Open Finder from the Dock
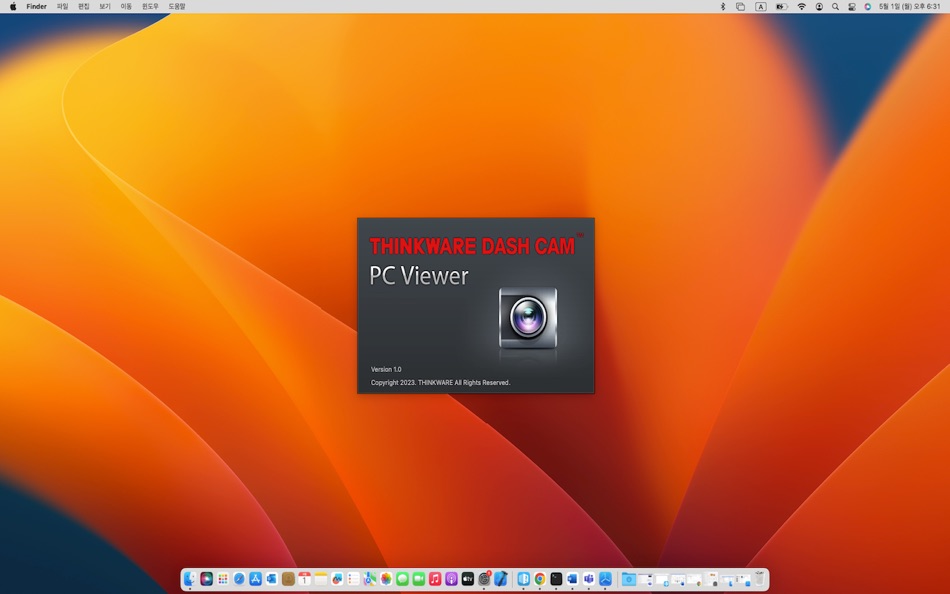Viewport: 950px width, 594px height. coord(190,579)
